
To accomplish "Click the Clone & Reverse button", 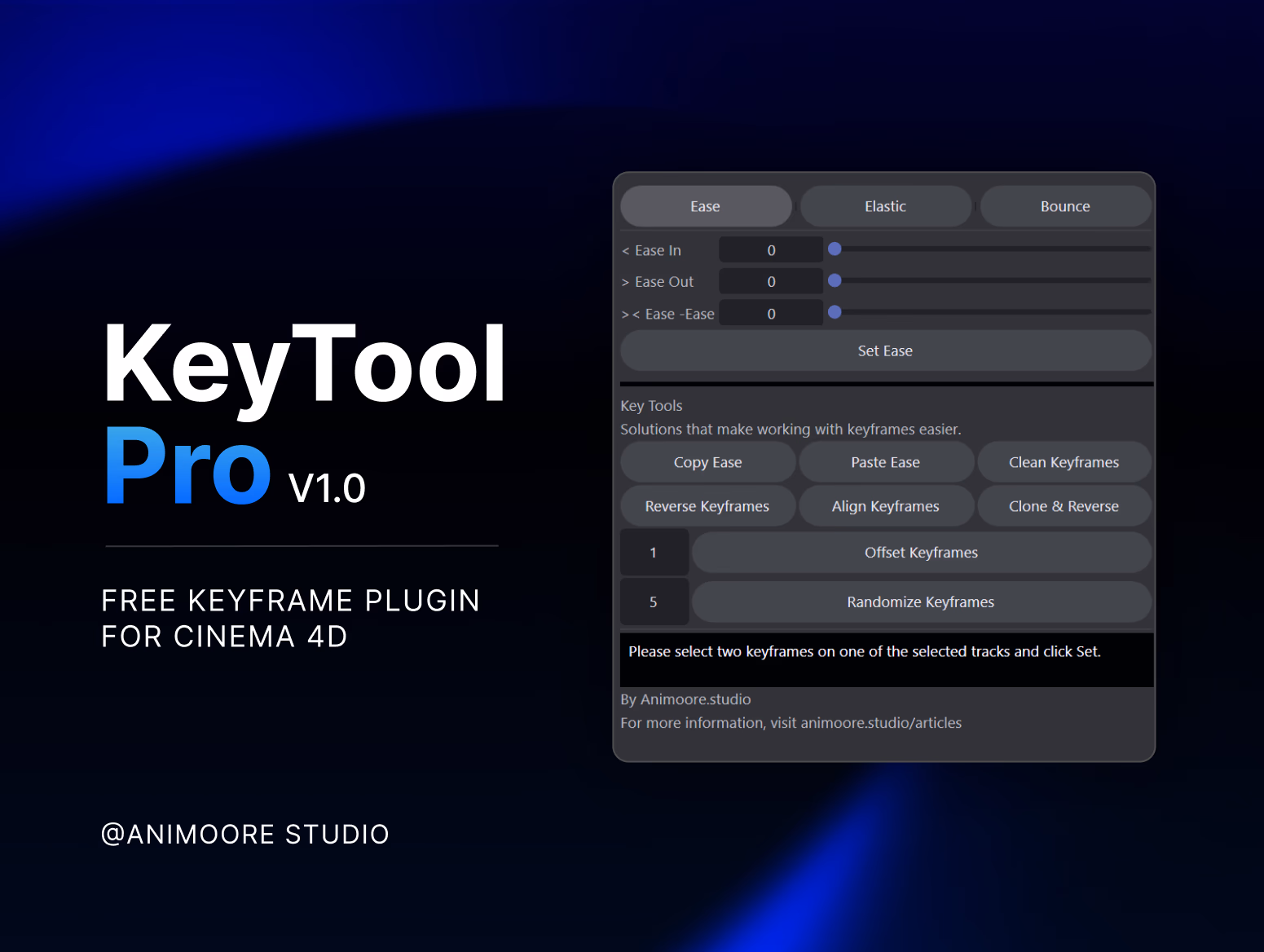I will pos(1064,506).
